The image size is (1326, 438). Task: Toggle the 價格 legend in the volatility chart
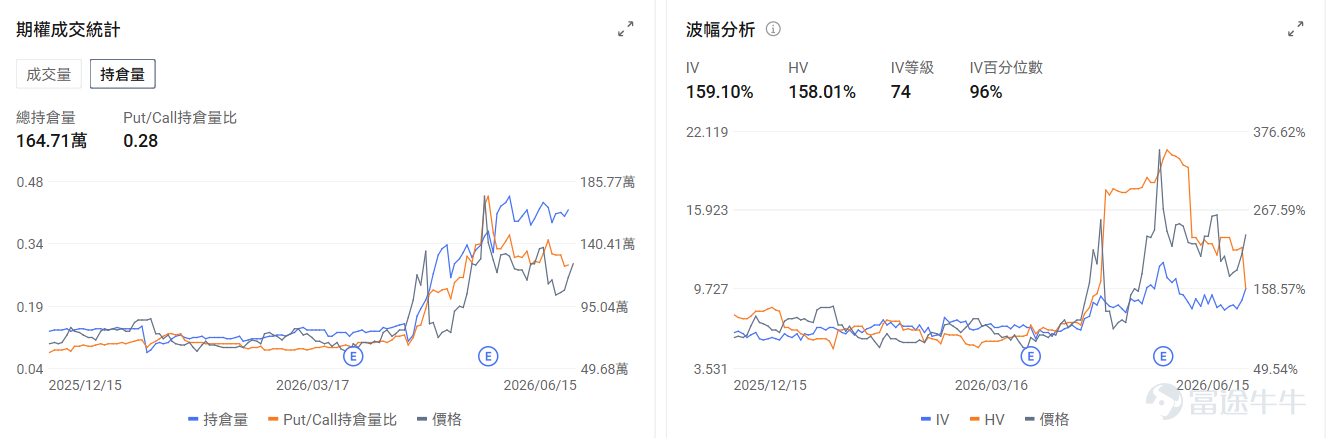pyautogui.click(x=1046, y=419)
